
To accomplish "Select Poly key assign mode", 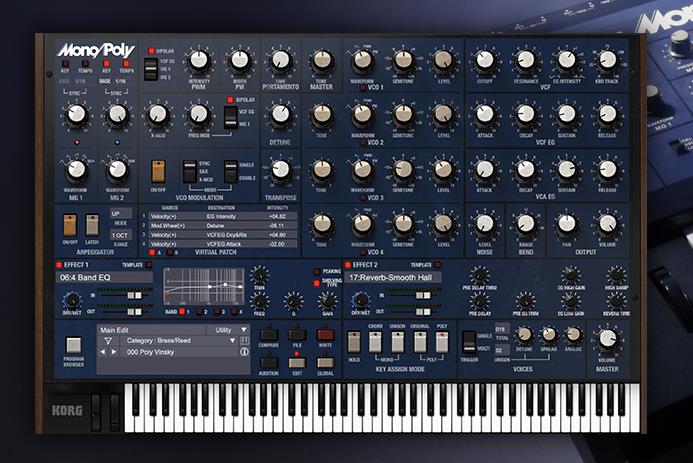I will click(442, 342).
